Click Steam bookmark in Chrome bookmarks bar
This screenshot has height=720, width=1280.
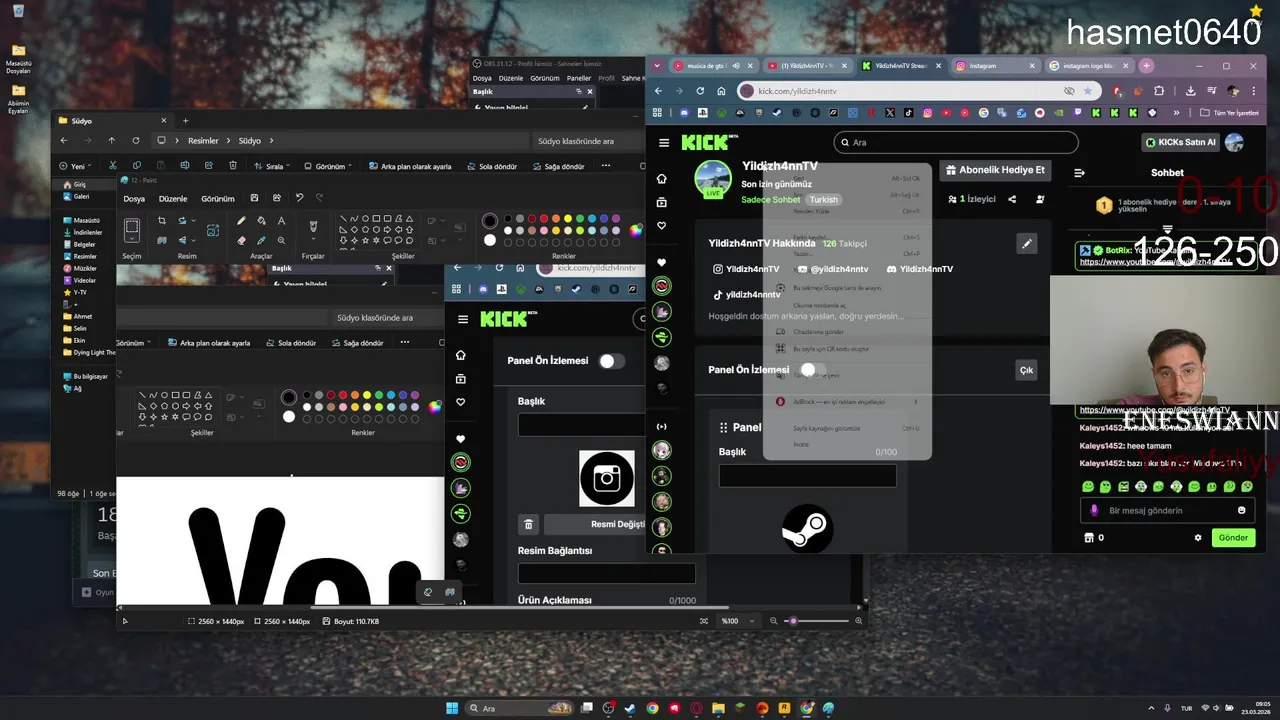[x=776, y=113]
